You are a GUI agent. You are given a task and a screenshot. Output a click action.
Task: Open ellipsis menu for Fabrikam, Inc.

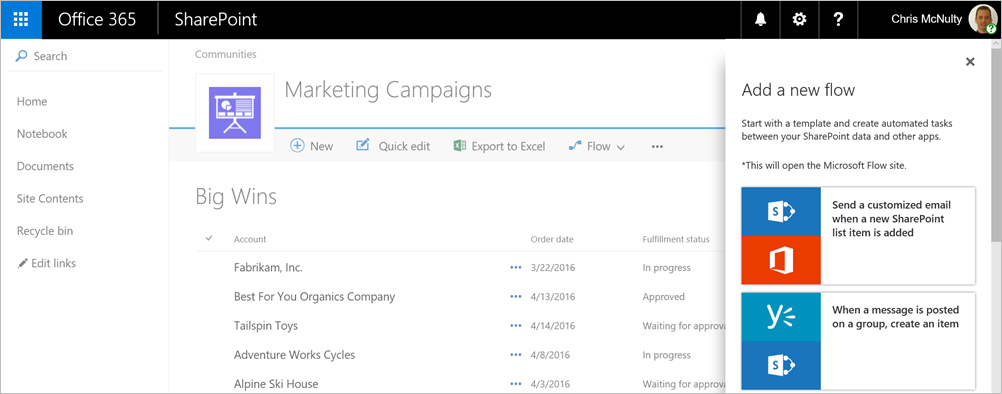(x=516, y=268)
